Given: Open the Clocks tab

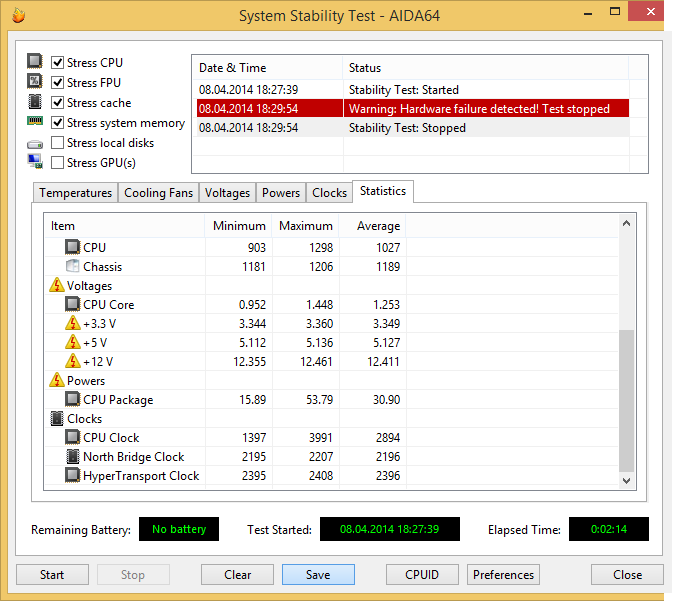Looking at the screenshot, I should 329,193.
